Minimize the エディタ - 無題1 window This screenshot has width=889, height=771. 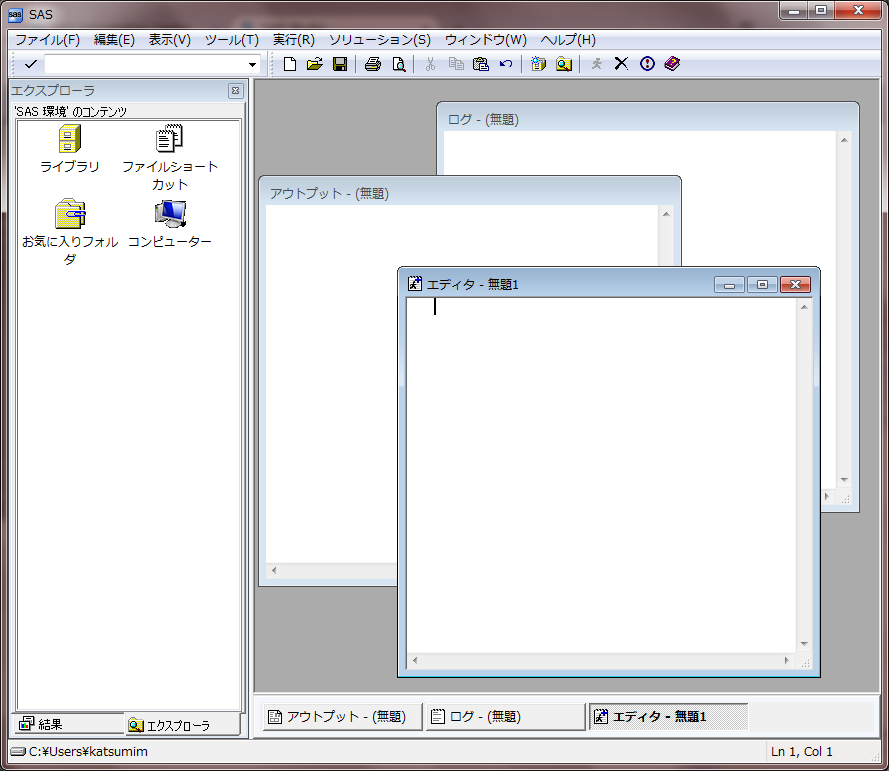pos(729,285)
